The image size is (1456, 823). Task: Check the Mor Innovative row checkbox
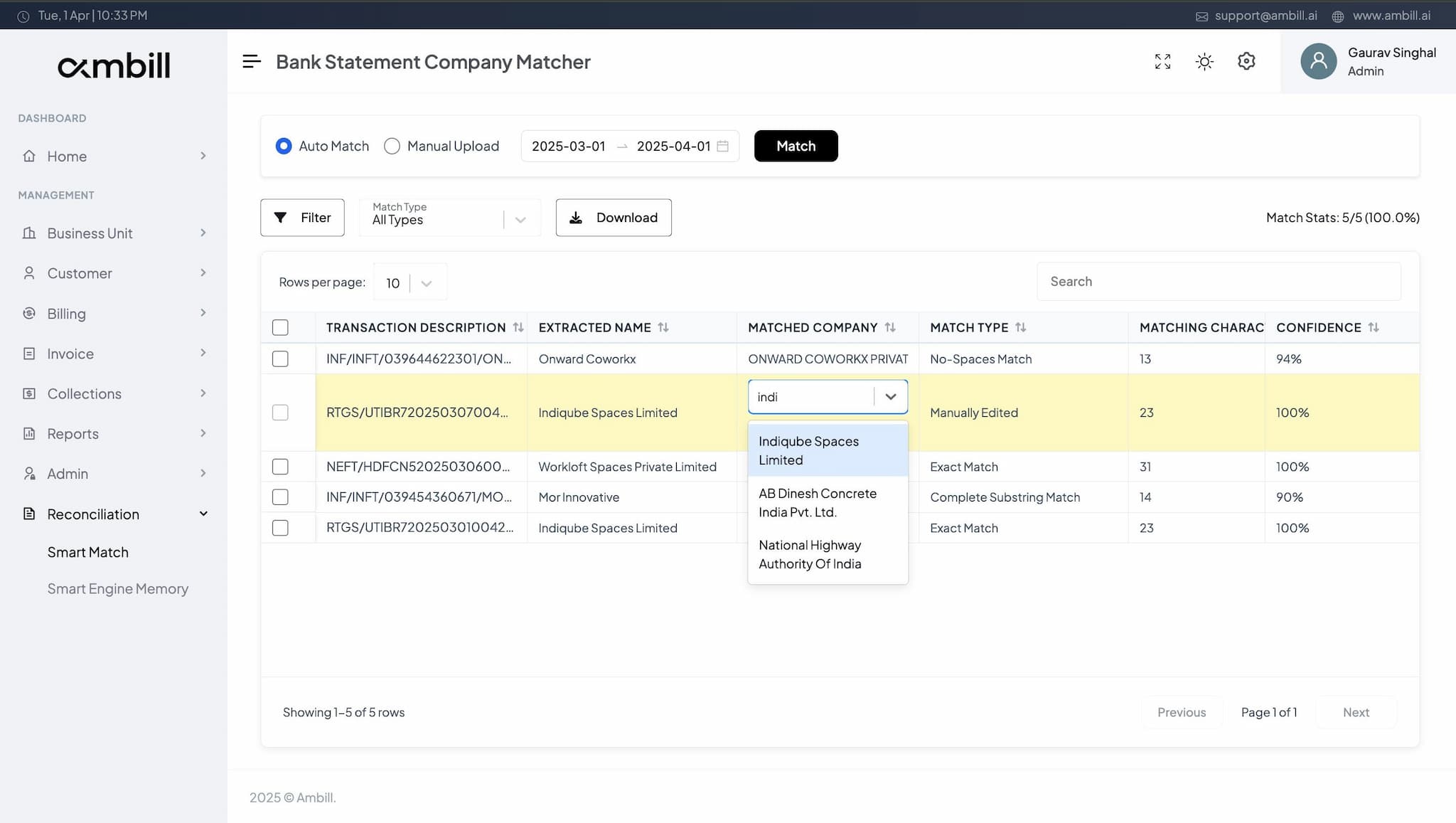click(x=280, y=497)
